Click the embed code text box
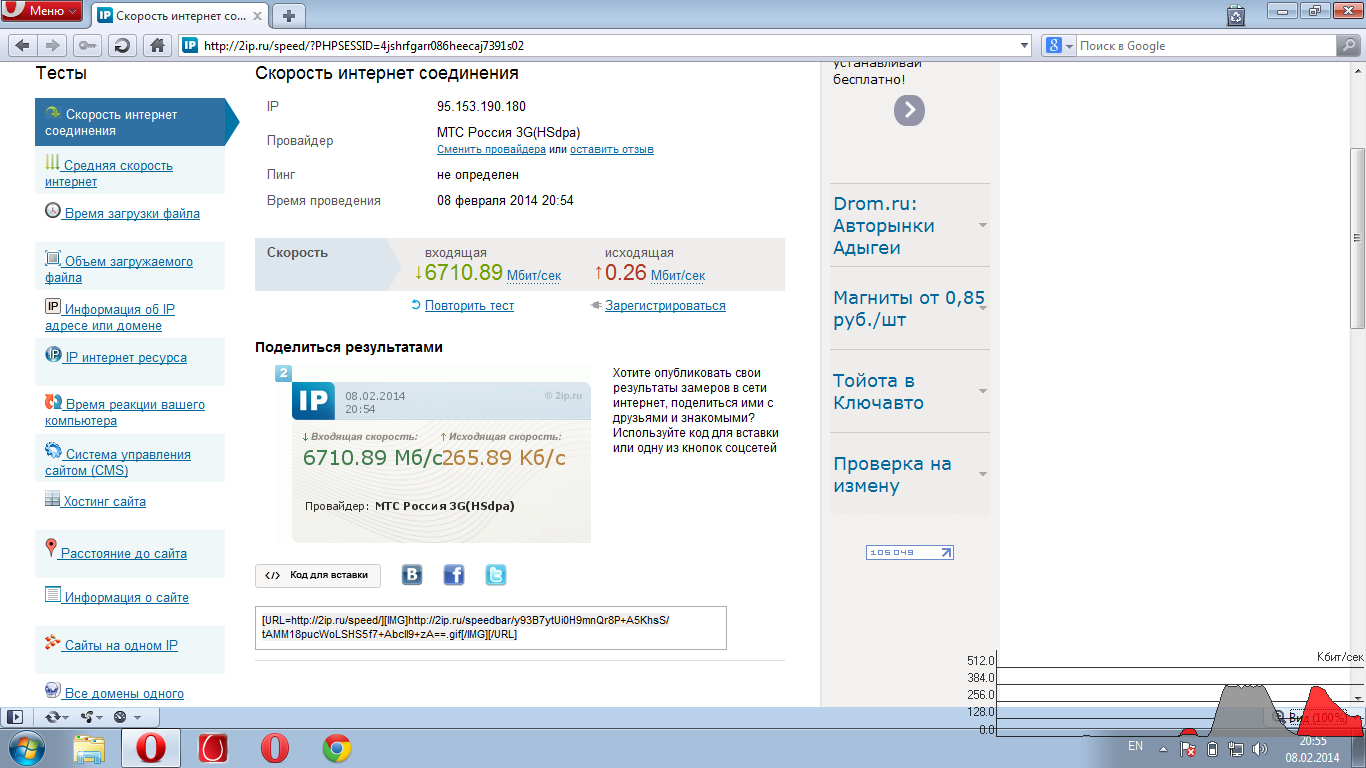 (491, 628)
